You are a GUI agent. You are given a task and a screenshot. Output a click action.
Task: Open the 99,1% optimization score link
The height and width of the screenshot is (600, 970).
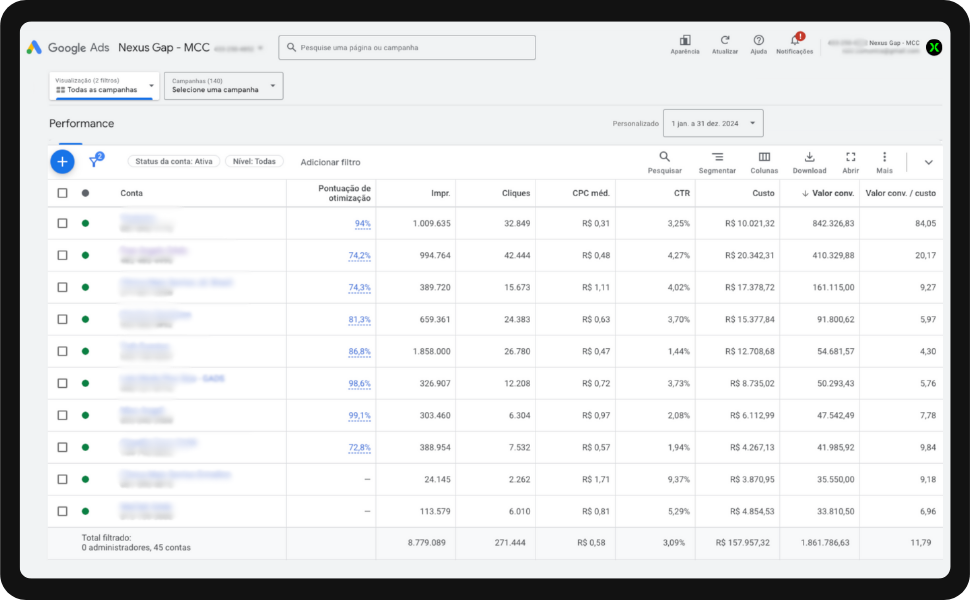point(359,416)
